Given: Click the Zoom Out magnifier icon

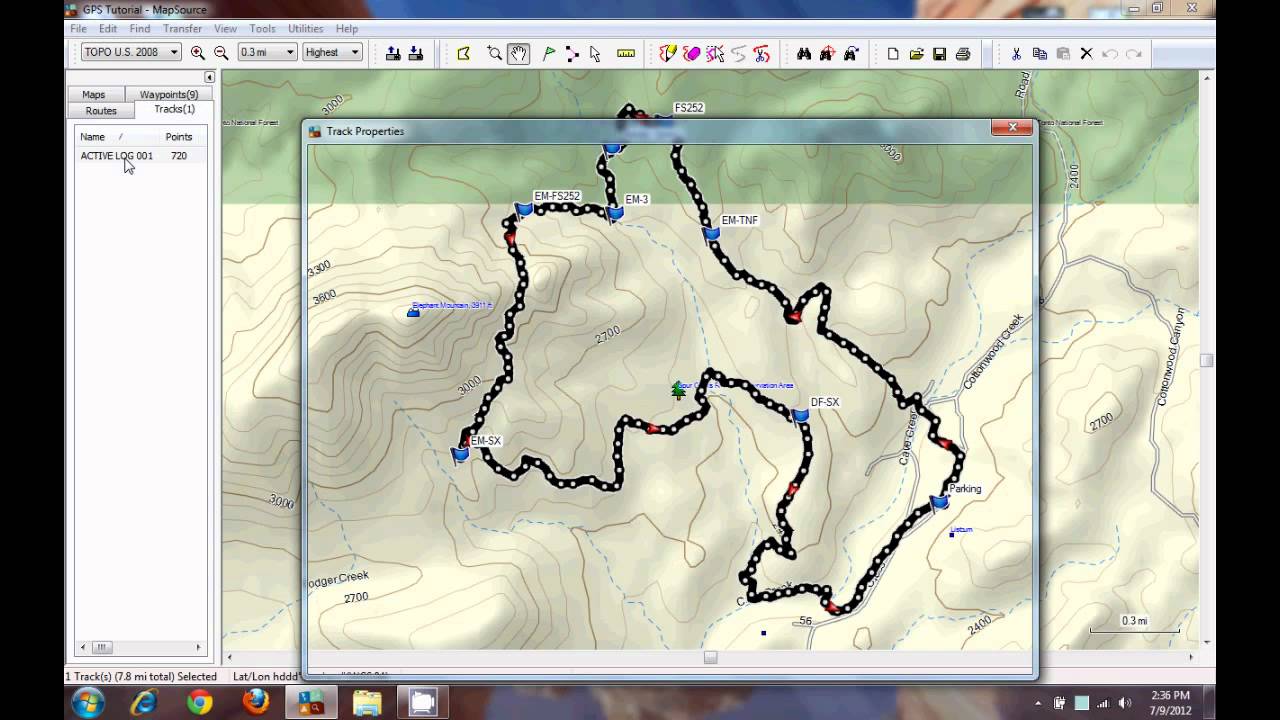Looking at the screenshot, I should point(221,53).
